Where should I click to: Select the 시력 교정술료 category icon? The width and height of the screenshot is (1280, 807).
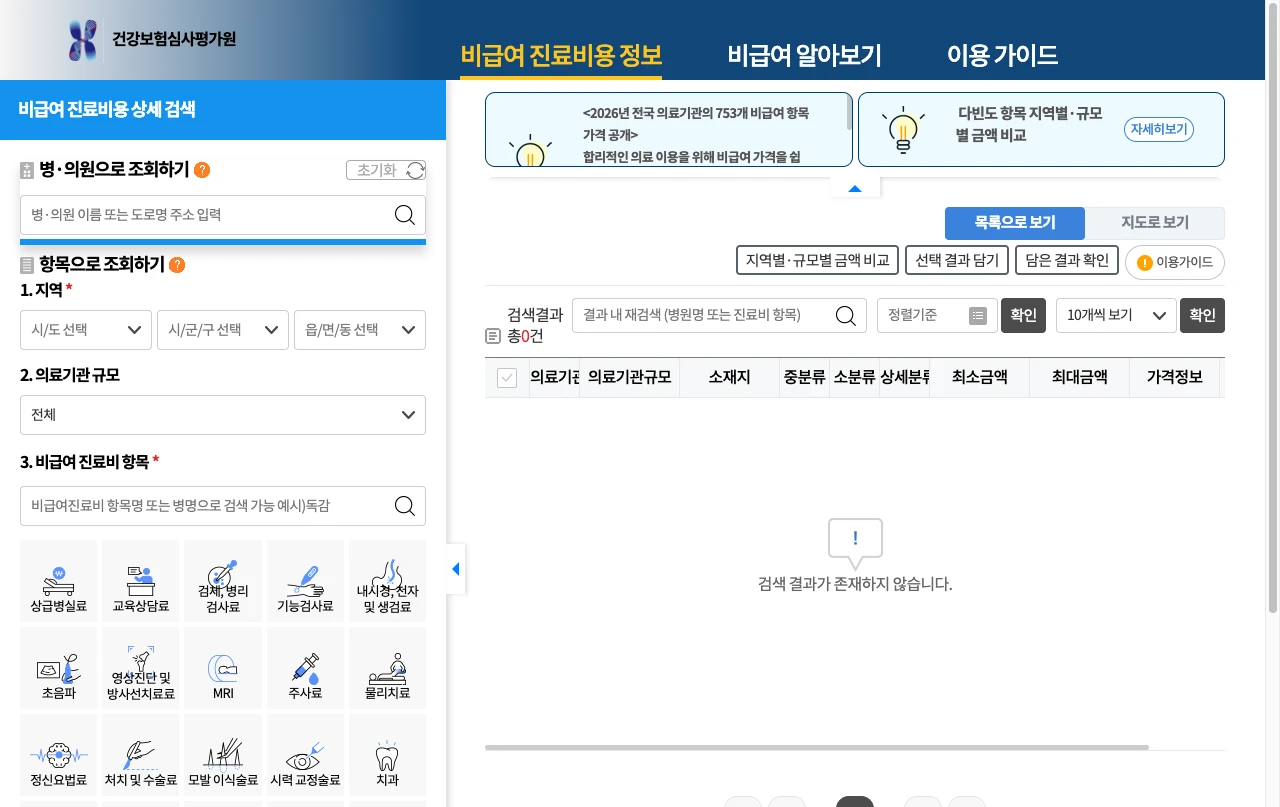[x=305, y=755]
